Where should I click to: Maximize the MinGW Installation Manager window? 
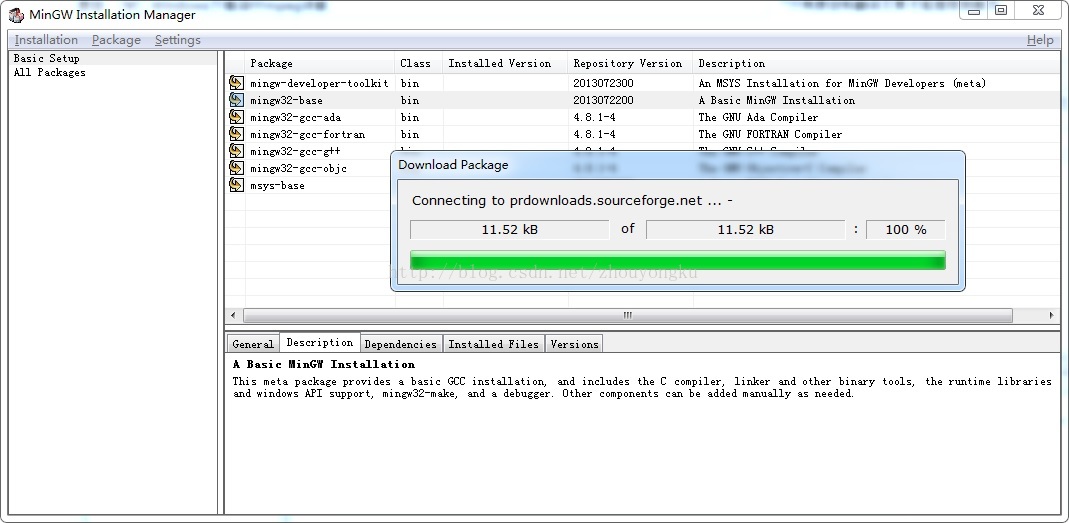pyautogui.click(x=1001, y=10)
